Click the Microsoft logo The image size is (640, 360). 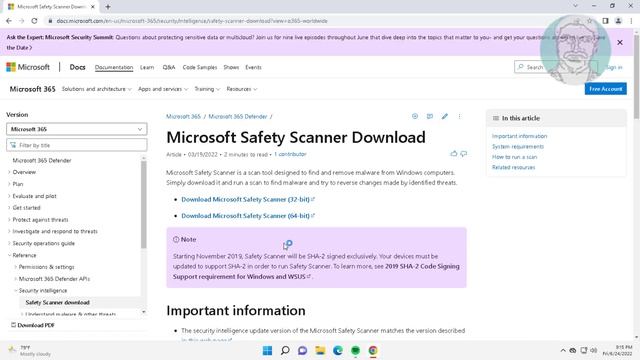[28, 67]
